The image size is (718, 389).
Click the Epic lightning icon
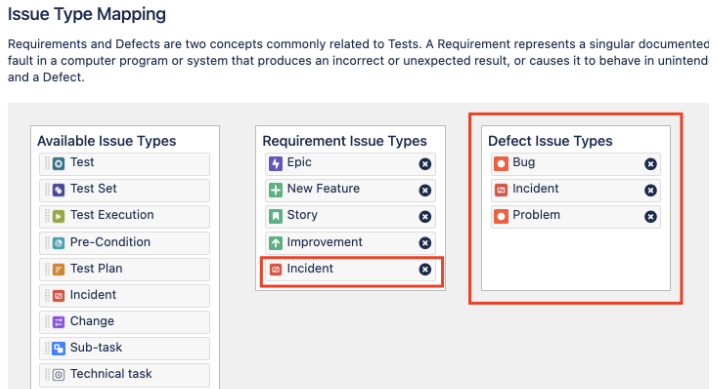[x=276, y=163]
